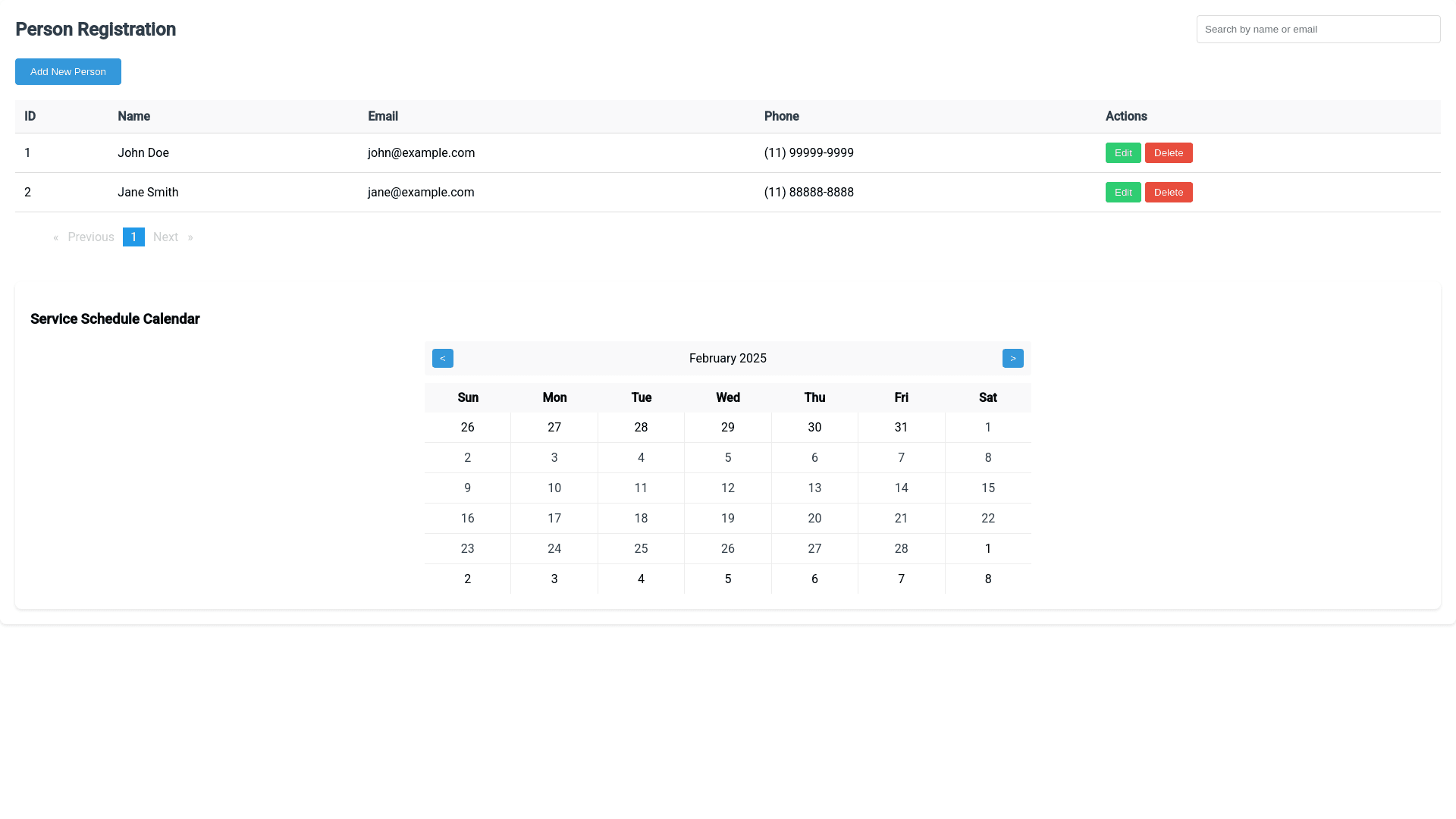Edit Jane Smith's record
This screenshot has width=1456, height=819.
tap(1122, 193)
